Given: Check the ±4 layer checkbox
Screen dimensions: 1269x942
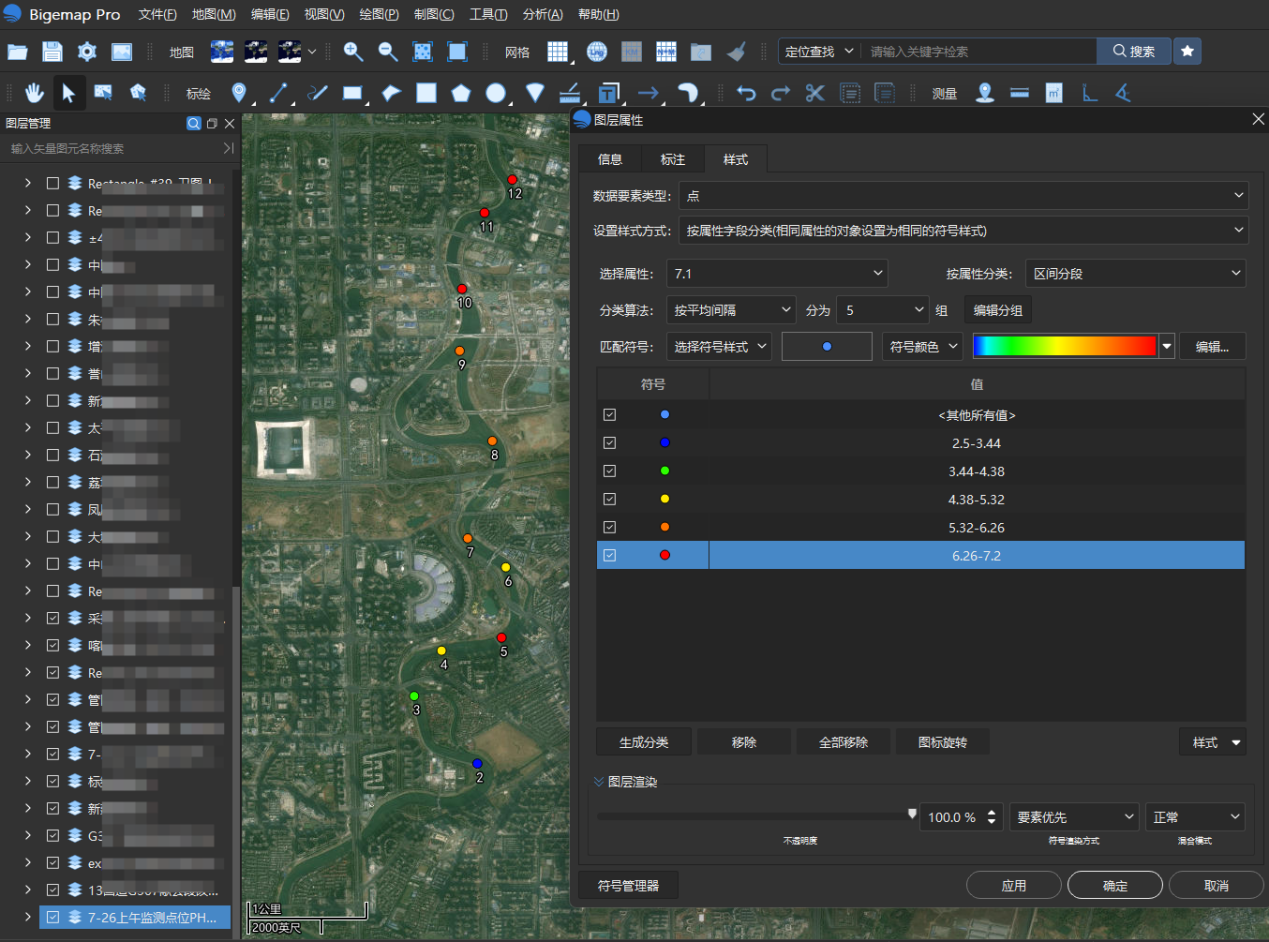Looking at the screenshot, I should 53,237.
